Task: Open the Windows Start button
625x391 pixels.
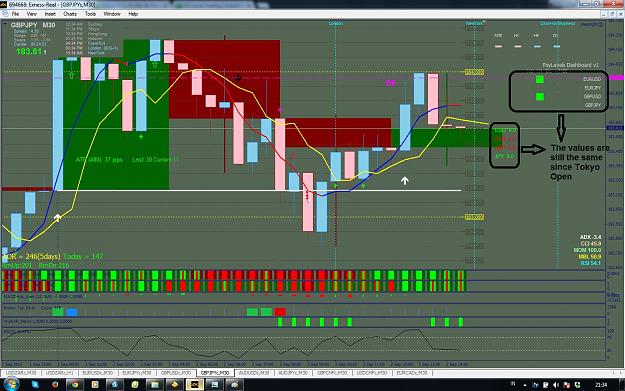Action: coord(11,385)
